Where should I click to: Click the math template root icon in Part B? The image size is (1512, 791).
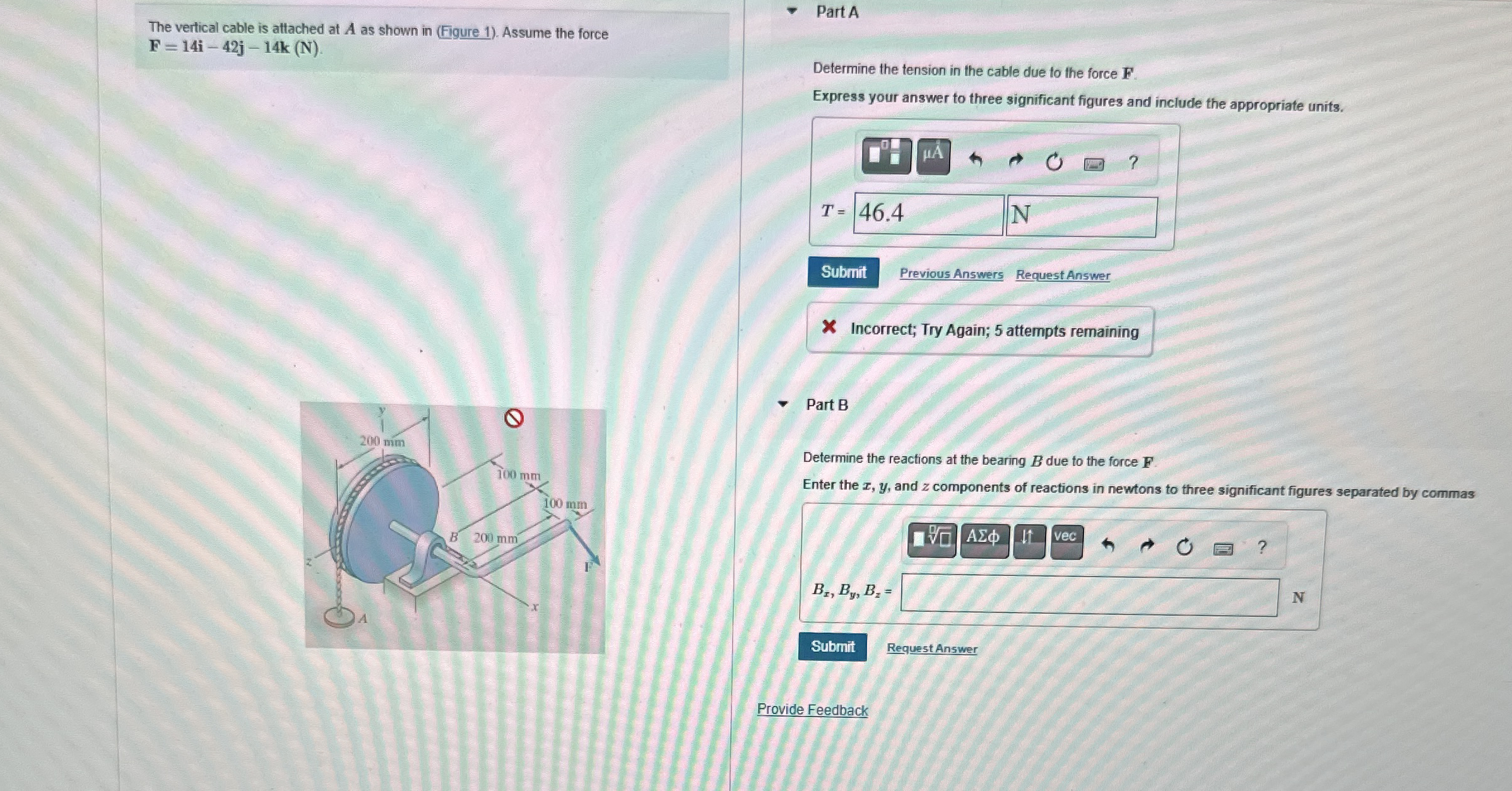(x=932, y=539)
